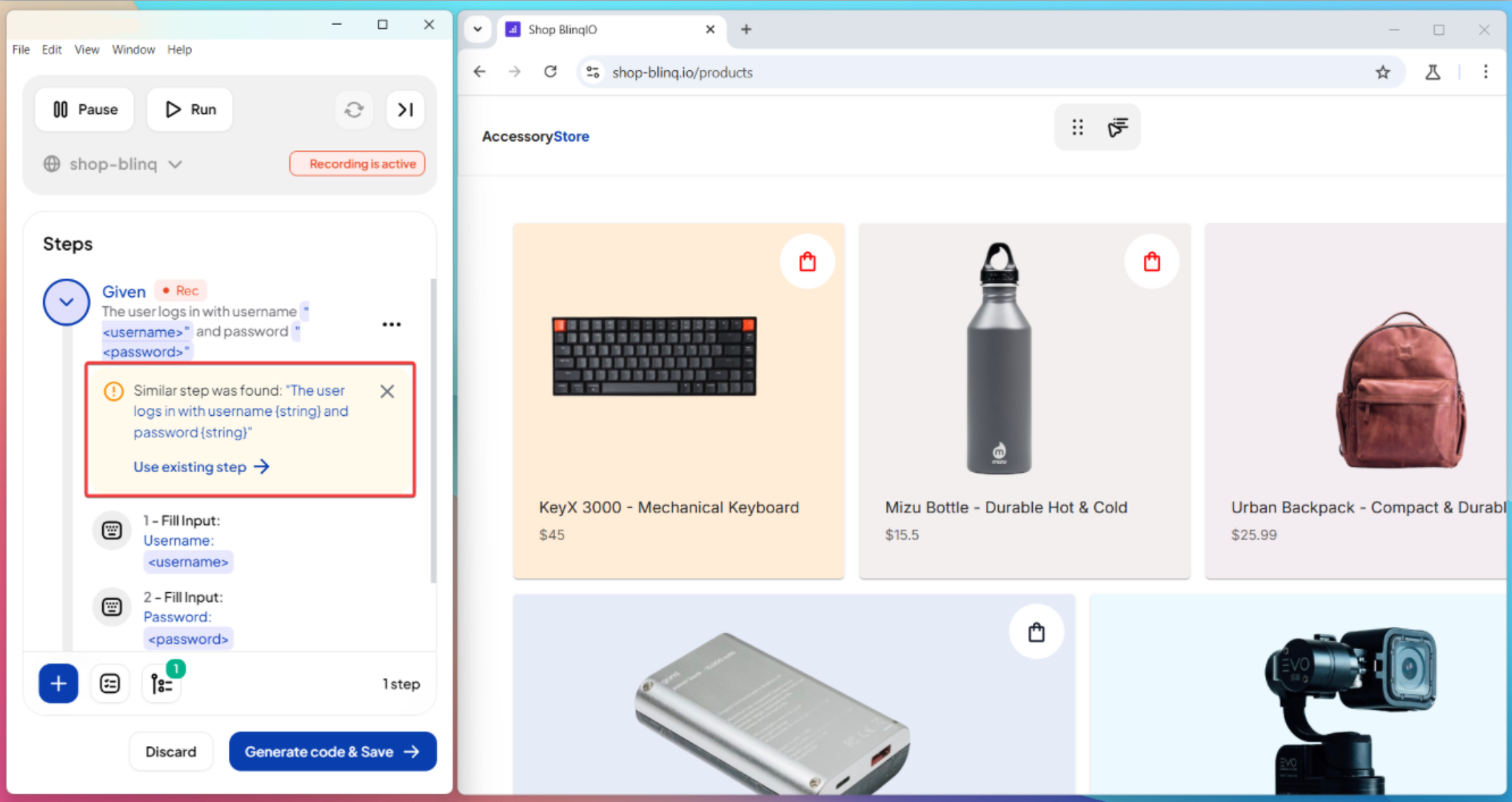Click the six-dot grid icon in header

(1077, 128)
